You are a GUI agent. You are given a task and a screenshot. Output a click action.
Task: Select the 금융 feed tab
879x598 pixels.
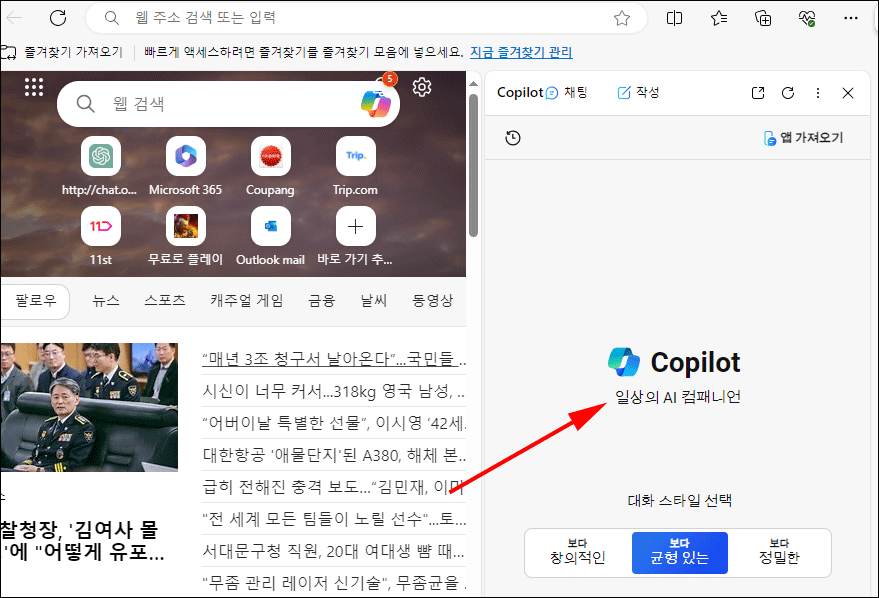tap(322, 301)
